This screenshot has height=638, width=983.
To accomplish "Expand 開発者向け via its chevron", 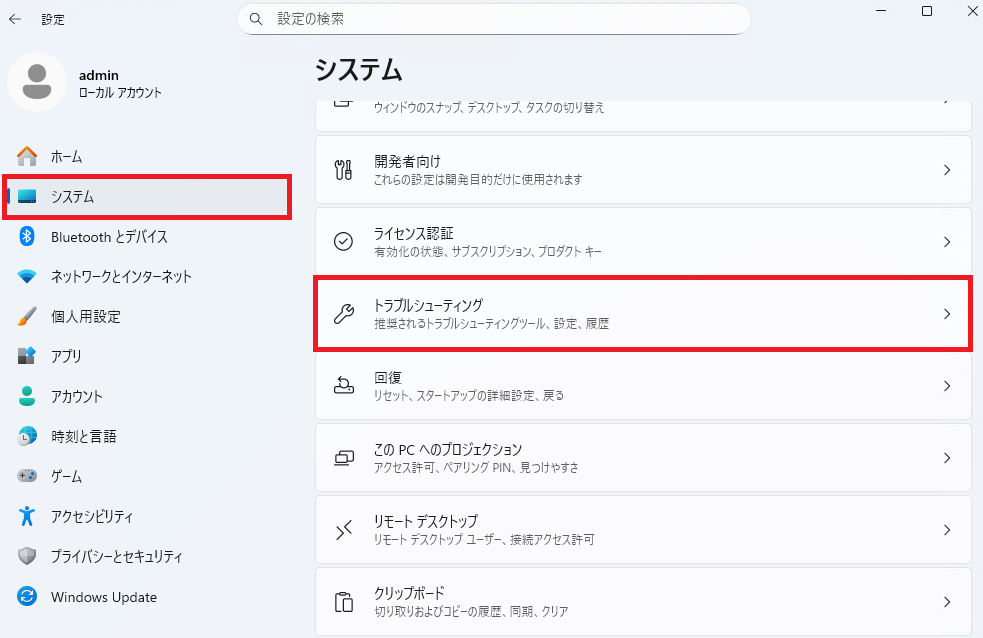I will (947, 170).
